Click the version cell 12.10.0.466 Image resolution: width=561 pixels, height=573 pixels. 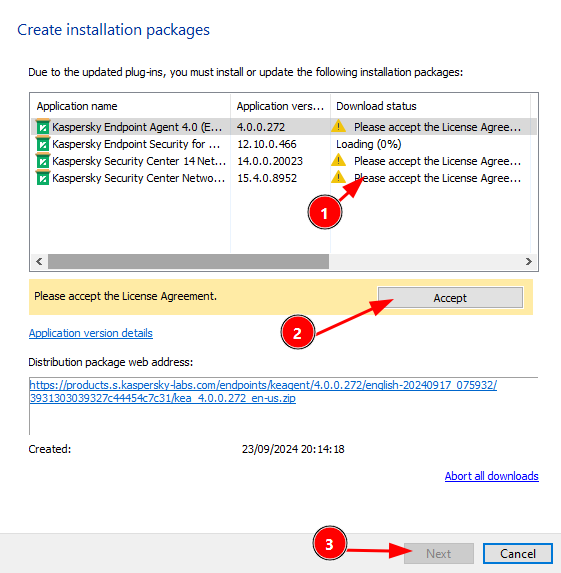click(x=267, y=144)
